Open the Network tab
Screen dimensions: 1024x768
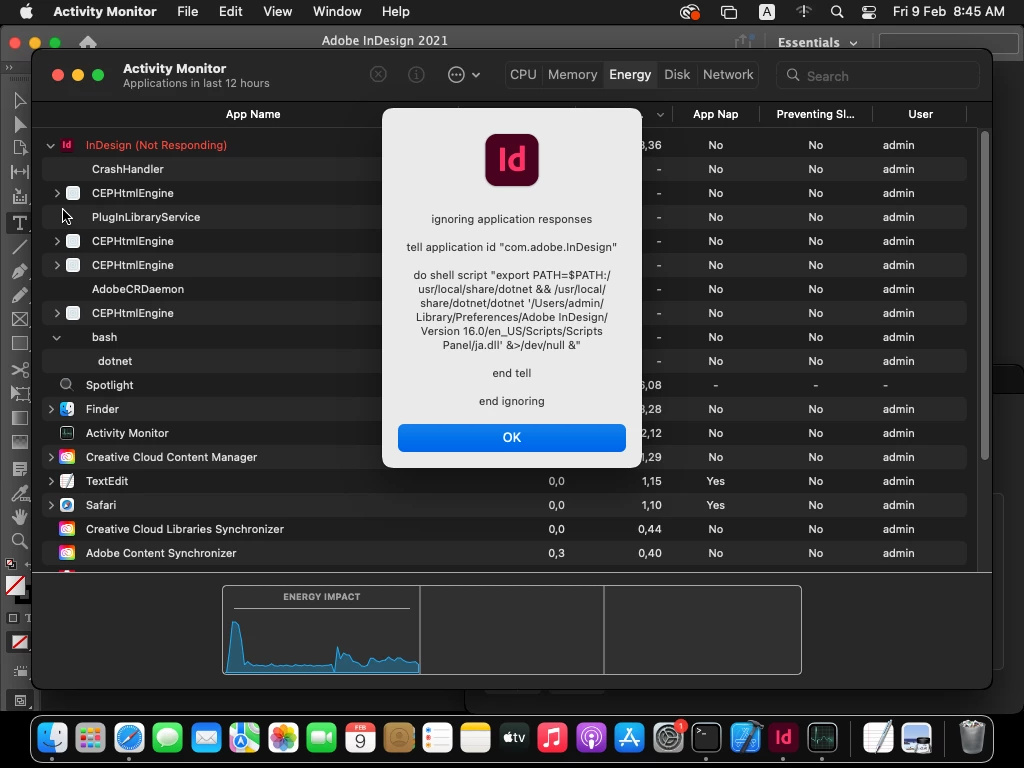point(728,74)
